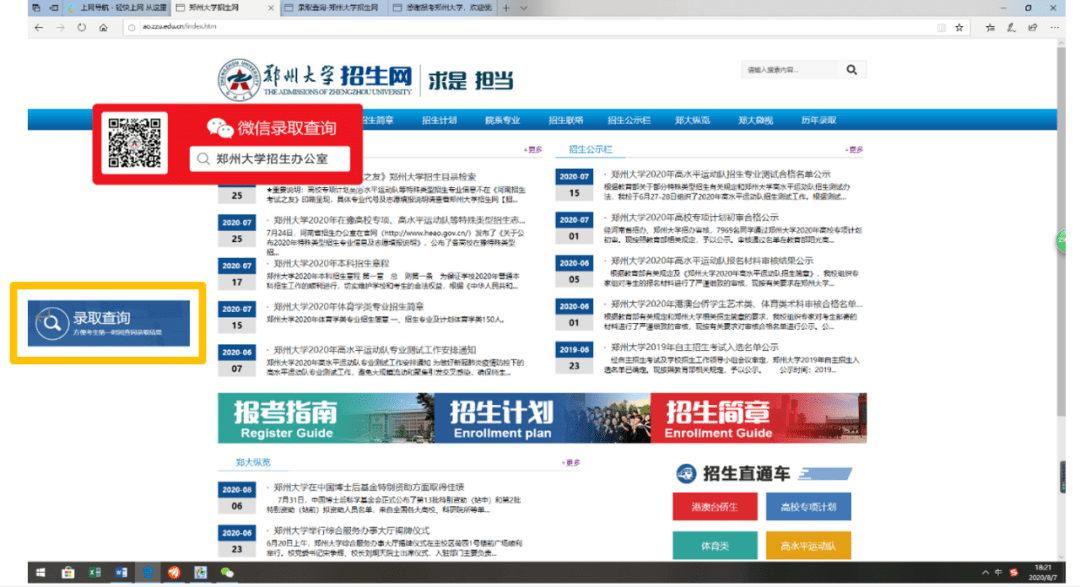Open reading view icon in address bar
Screen dimensions: 1080x587
(x=941, y=28)
